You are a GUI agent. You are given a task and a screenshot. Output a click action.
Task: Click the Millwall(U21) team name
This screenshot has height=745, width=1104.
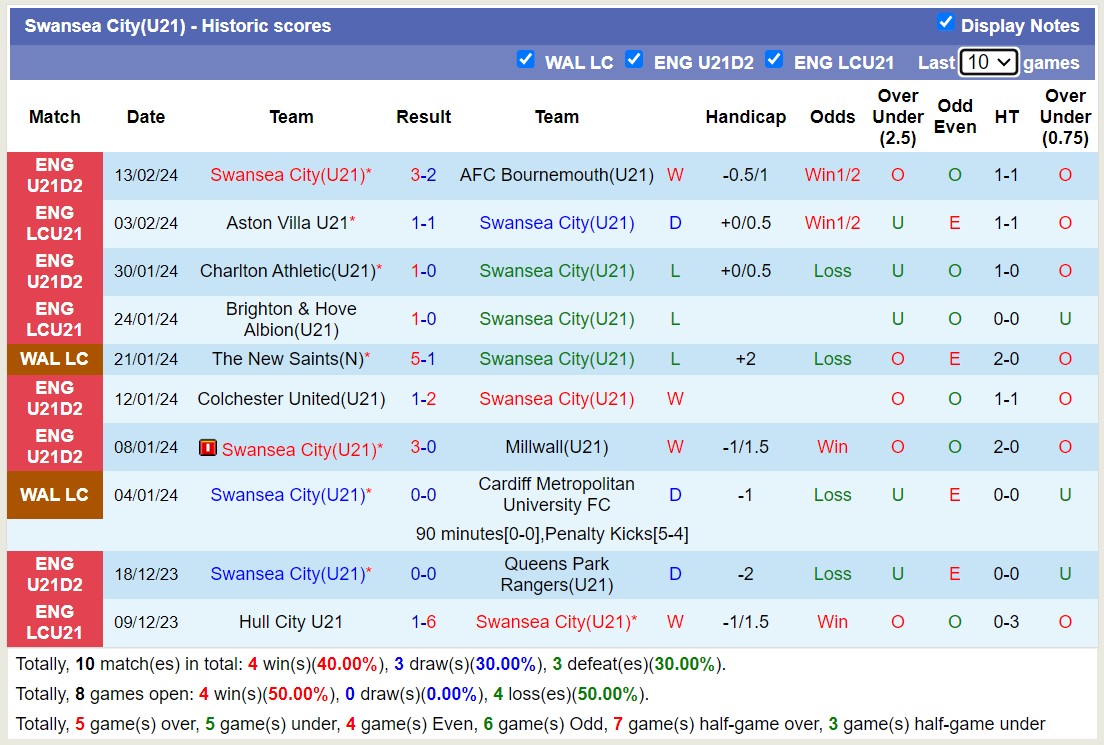[x=556, y=447]
